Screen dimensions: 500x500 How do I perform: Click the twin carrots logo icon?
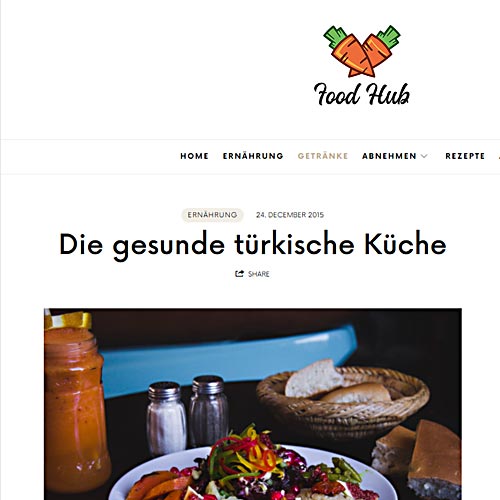coord(362,51)
